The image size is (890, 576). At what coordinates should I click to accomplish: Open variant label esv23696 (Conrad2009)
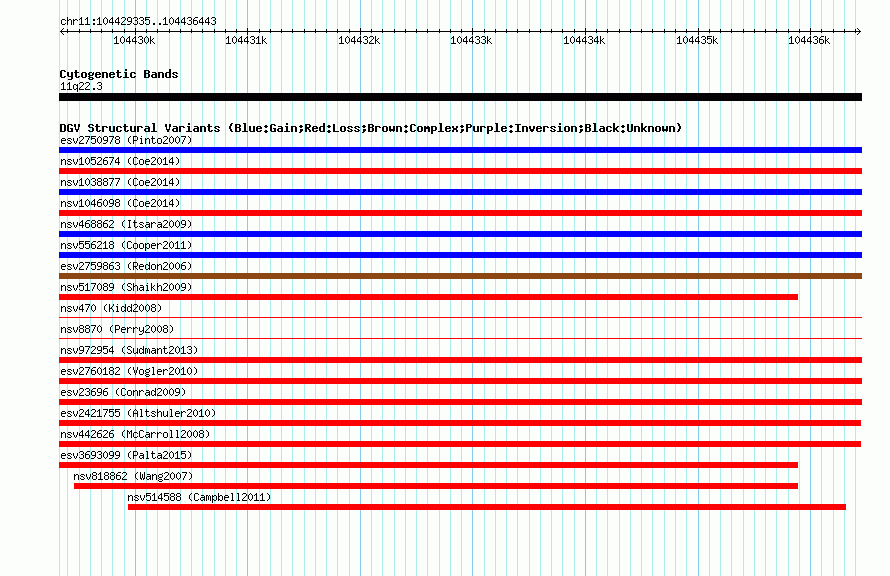coord(123,392)
